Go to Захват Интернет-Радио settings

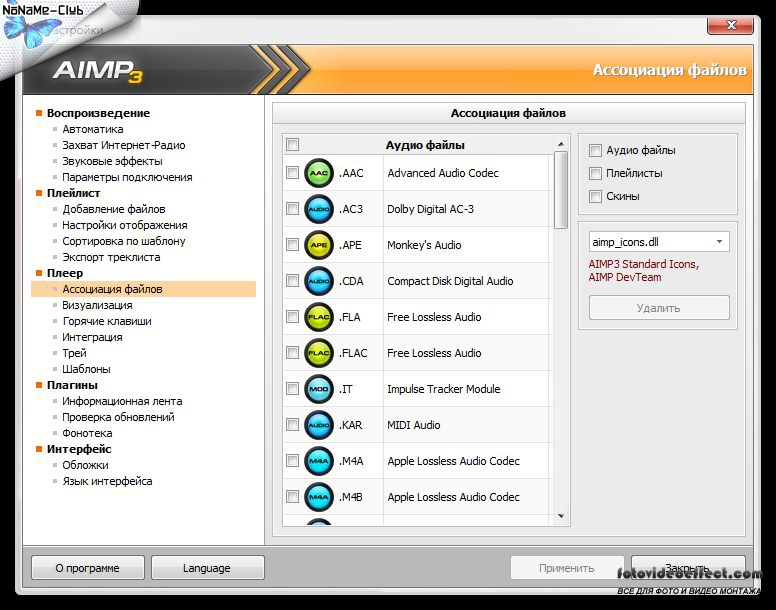124,145
